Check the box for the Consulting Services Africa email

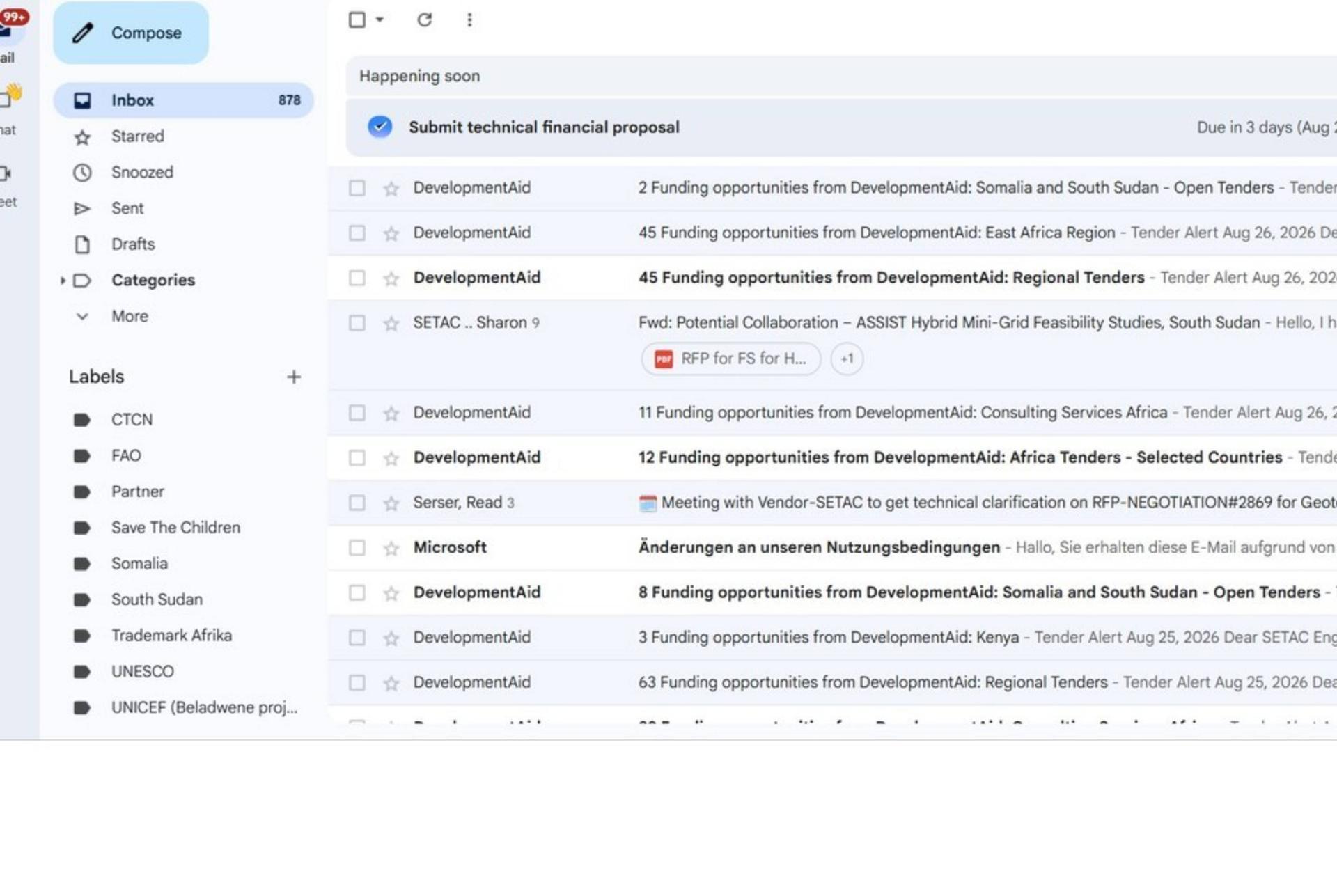(357, 413)
